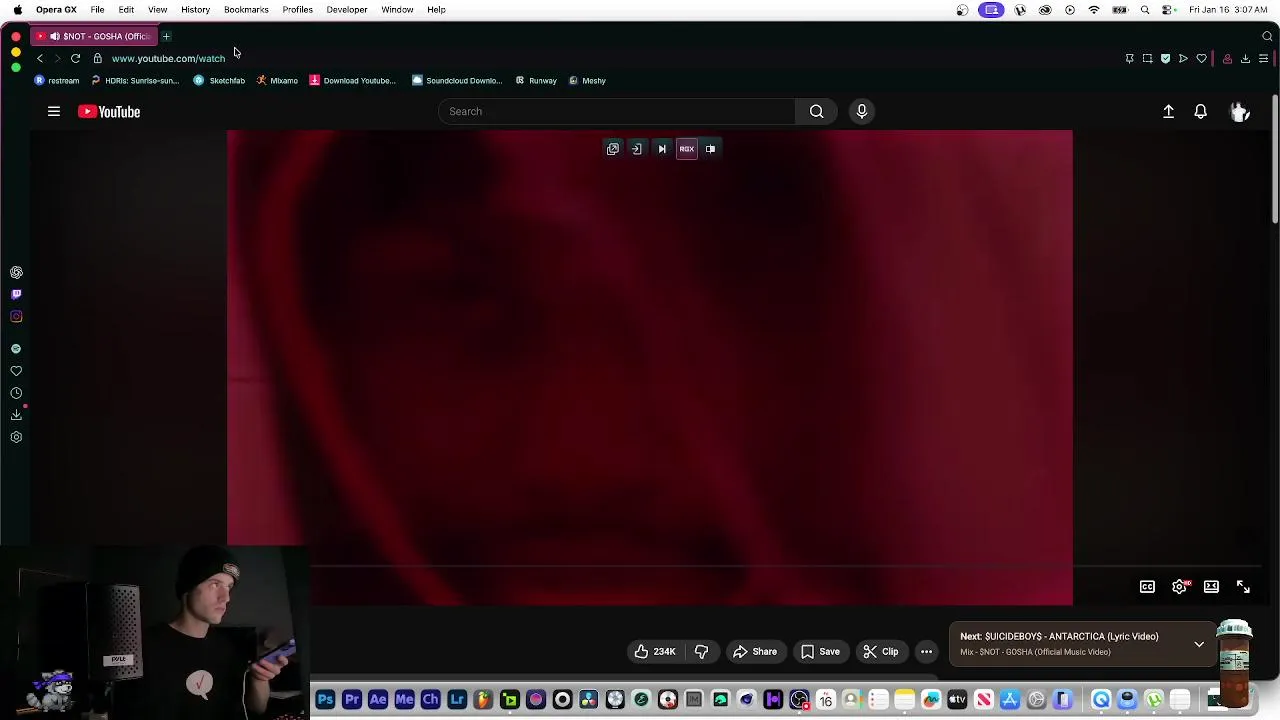The image size is (1280, 720).
Task: Click the pin icon in the address bar
Action: [x=1130, y=58]
